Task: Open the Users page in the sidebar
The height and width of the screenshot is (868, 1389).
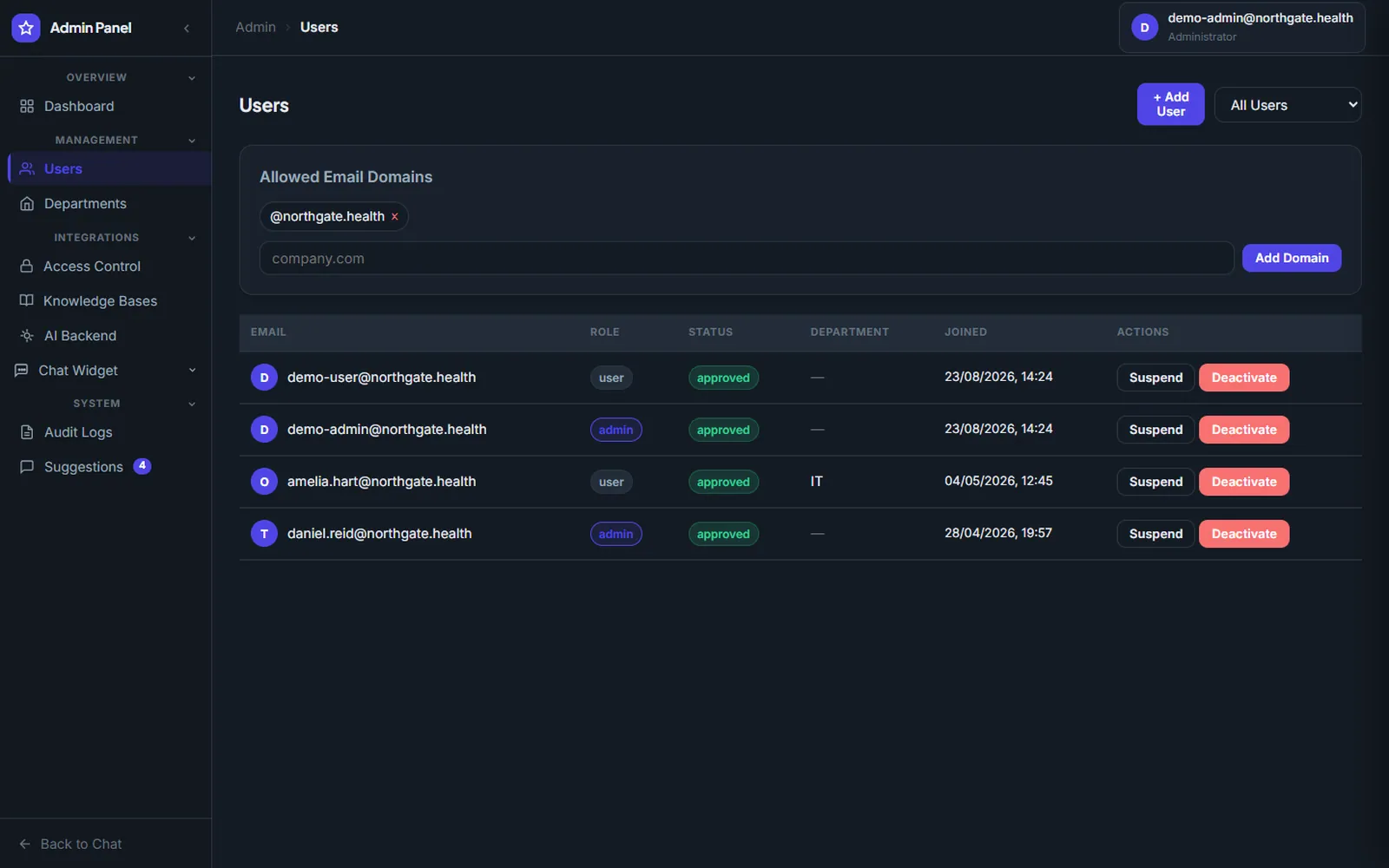Action: tap(109, 168)
